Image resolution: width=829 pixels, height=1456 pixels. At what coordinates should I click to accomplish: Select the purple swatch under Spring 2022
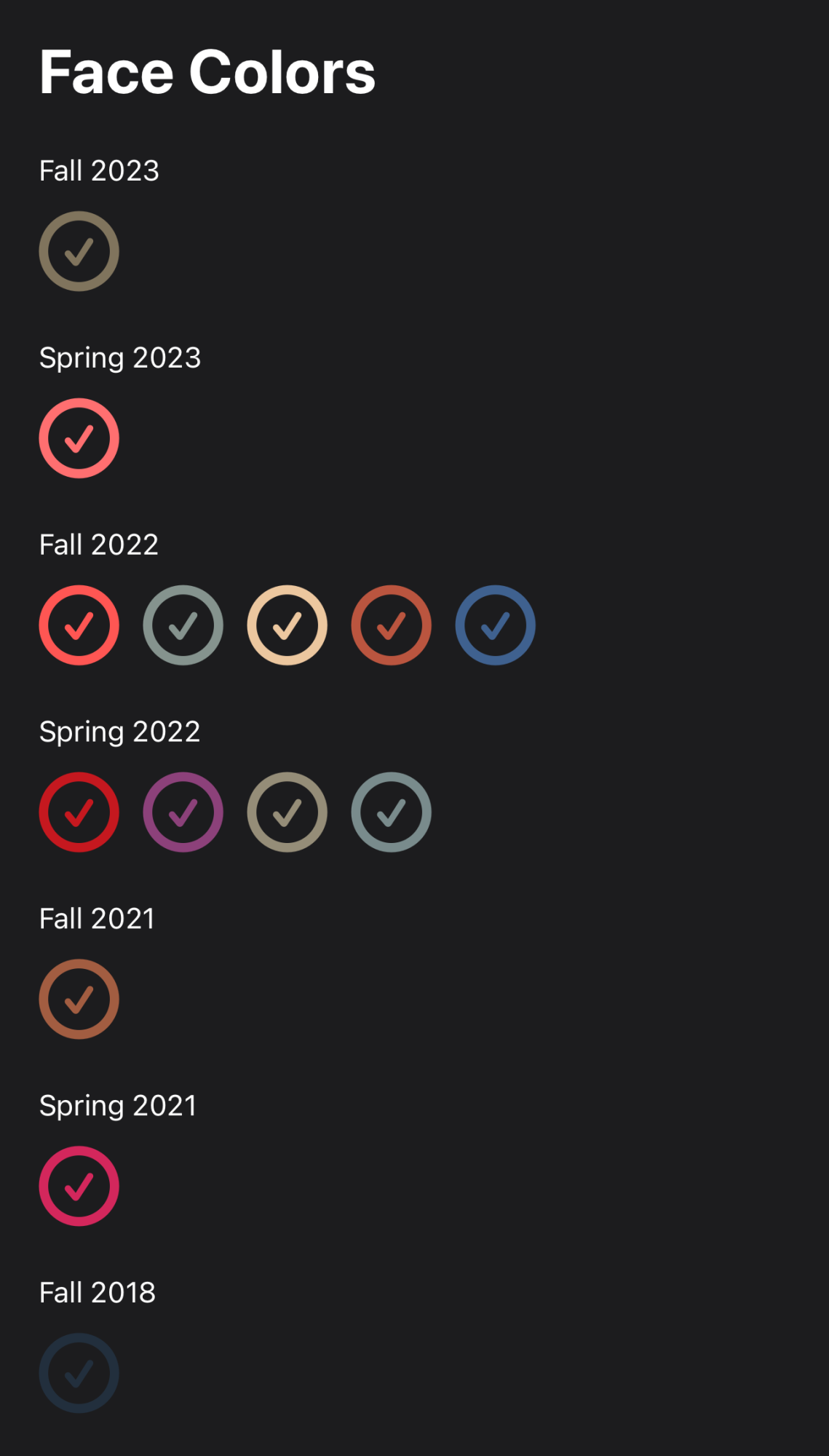183,812
